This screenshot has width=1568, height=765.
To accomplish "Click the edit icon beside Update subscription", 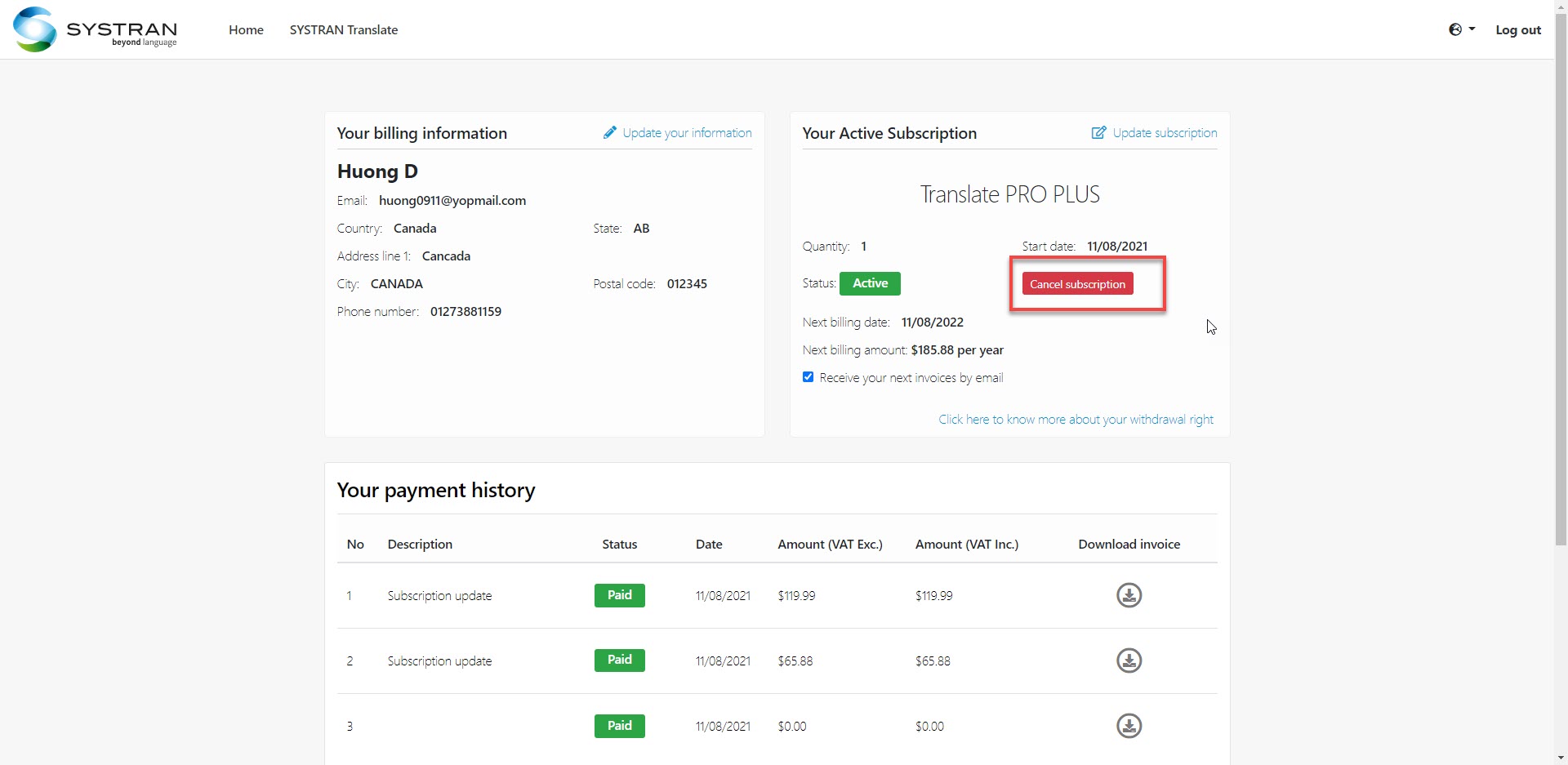I will 1098,133.
